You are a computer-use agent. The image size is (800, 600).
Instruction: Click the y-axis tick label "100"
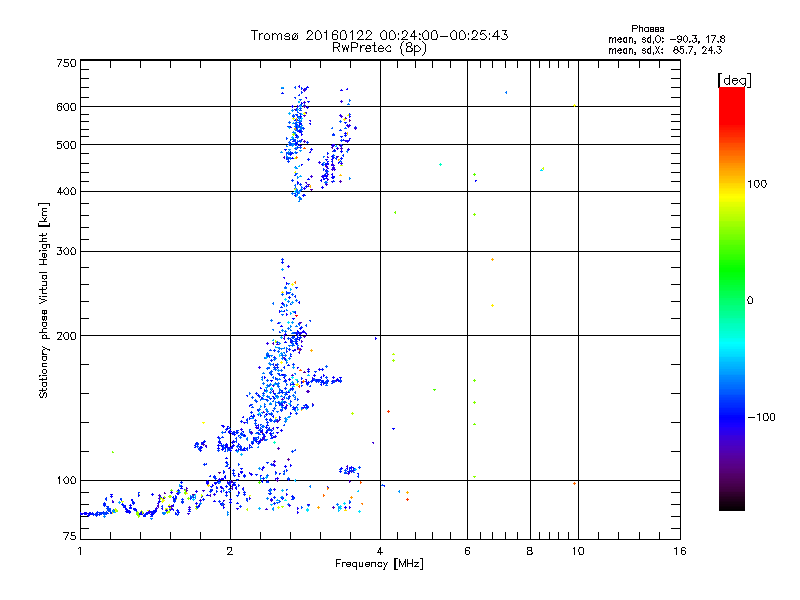66,481
